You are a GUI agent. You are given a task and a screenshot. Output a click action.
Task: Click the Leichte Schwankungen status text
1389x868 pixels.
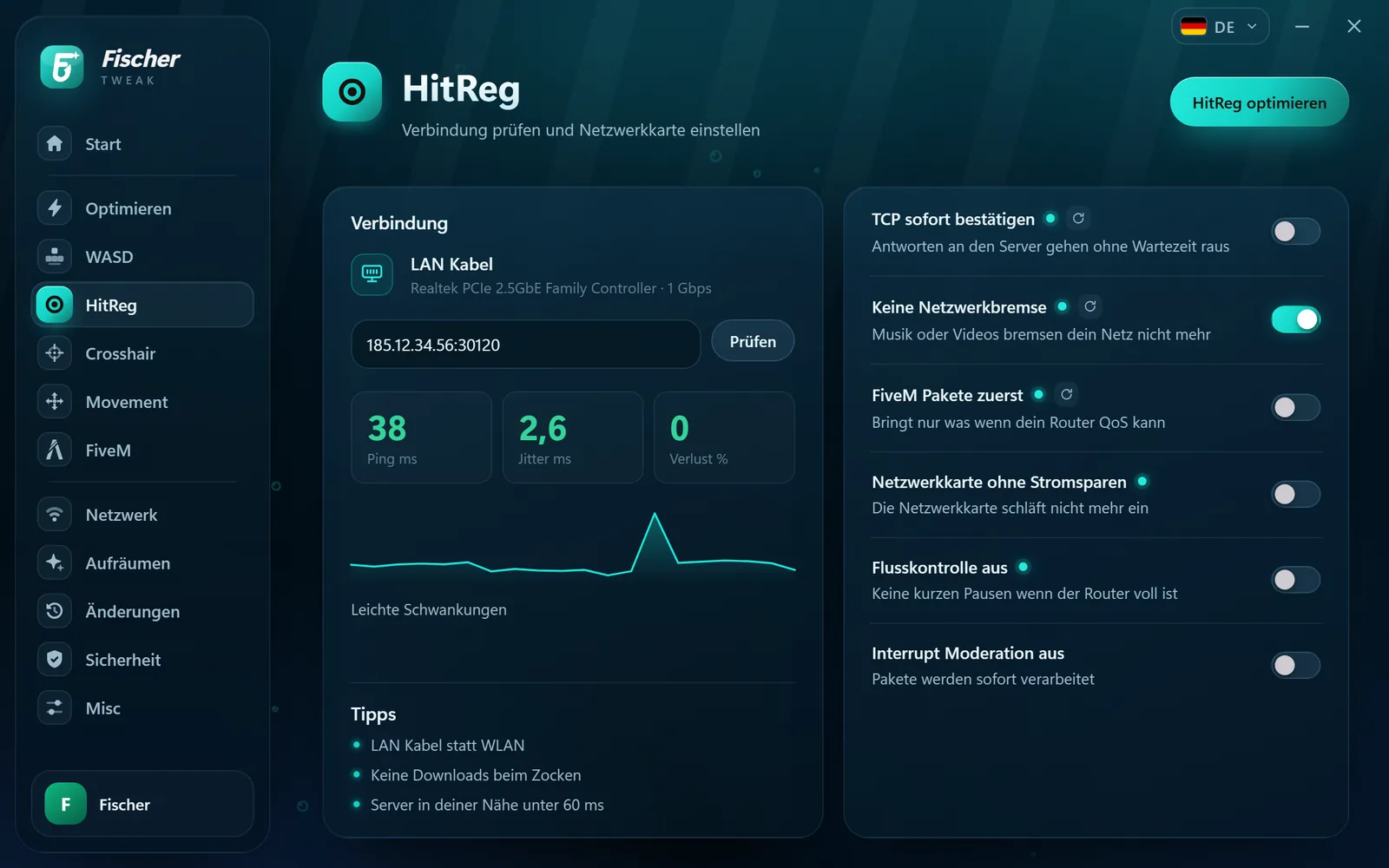point(429,609)
